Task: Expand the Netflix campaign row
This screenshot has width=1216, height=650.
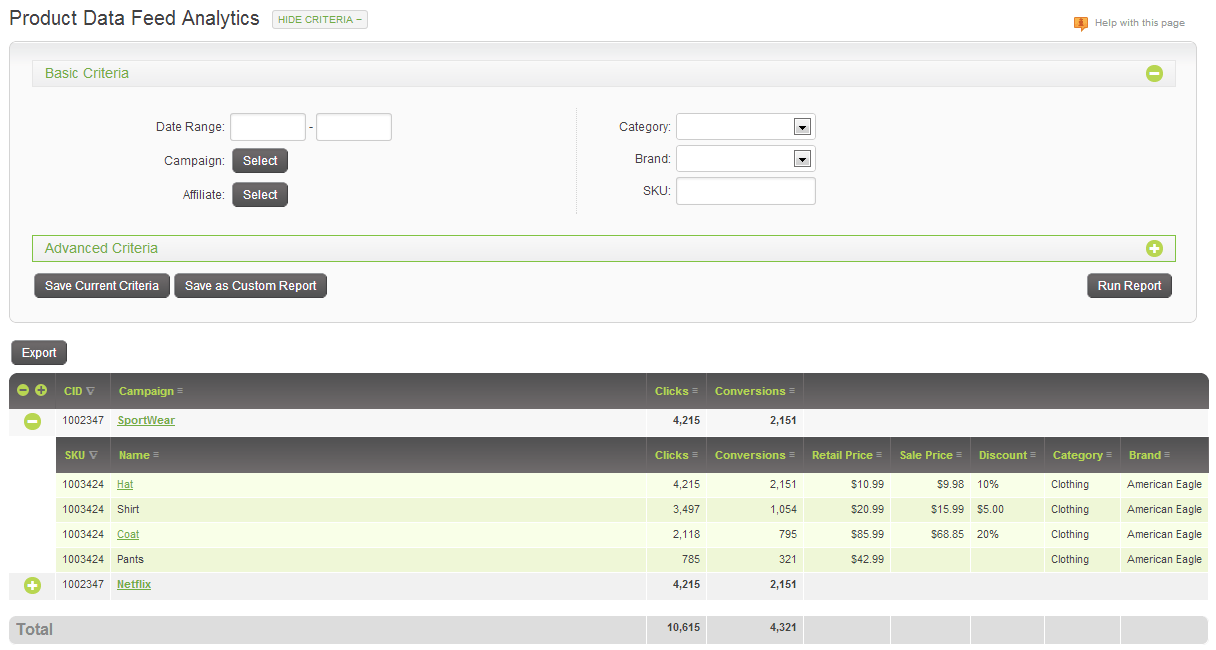Action: [x=31, y=584]
